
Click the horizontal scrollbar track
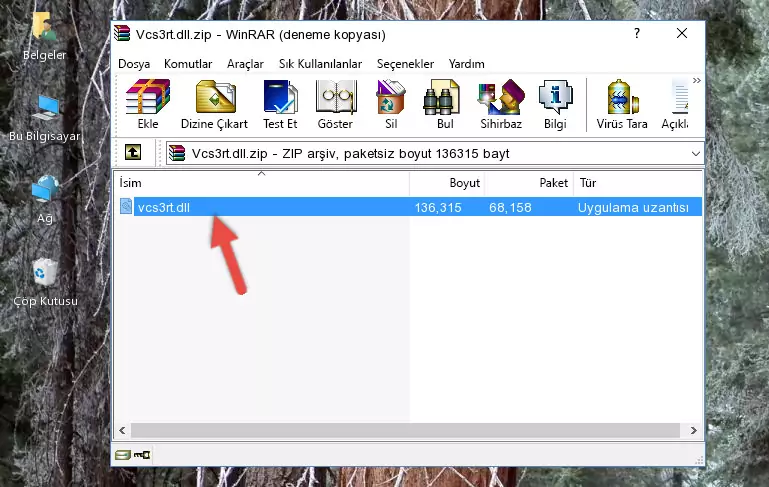pyautogui.click(x=405, y=430)
